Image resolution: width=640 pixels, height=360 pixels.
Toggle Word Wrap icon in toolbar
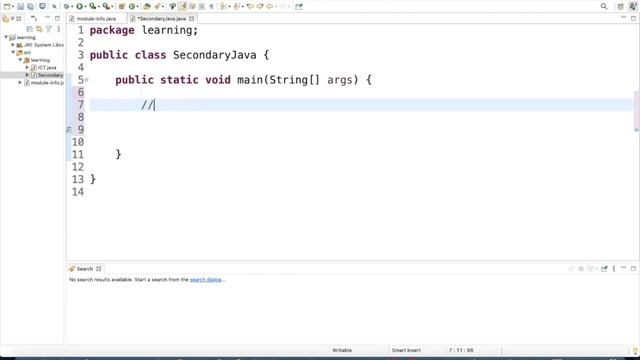pyautogui.click(x=192, y=7)
